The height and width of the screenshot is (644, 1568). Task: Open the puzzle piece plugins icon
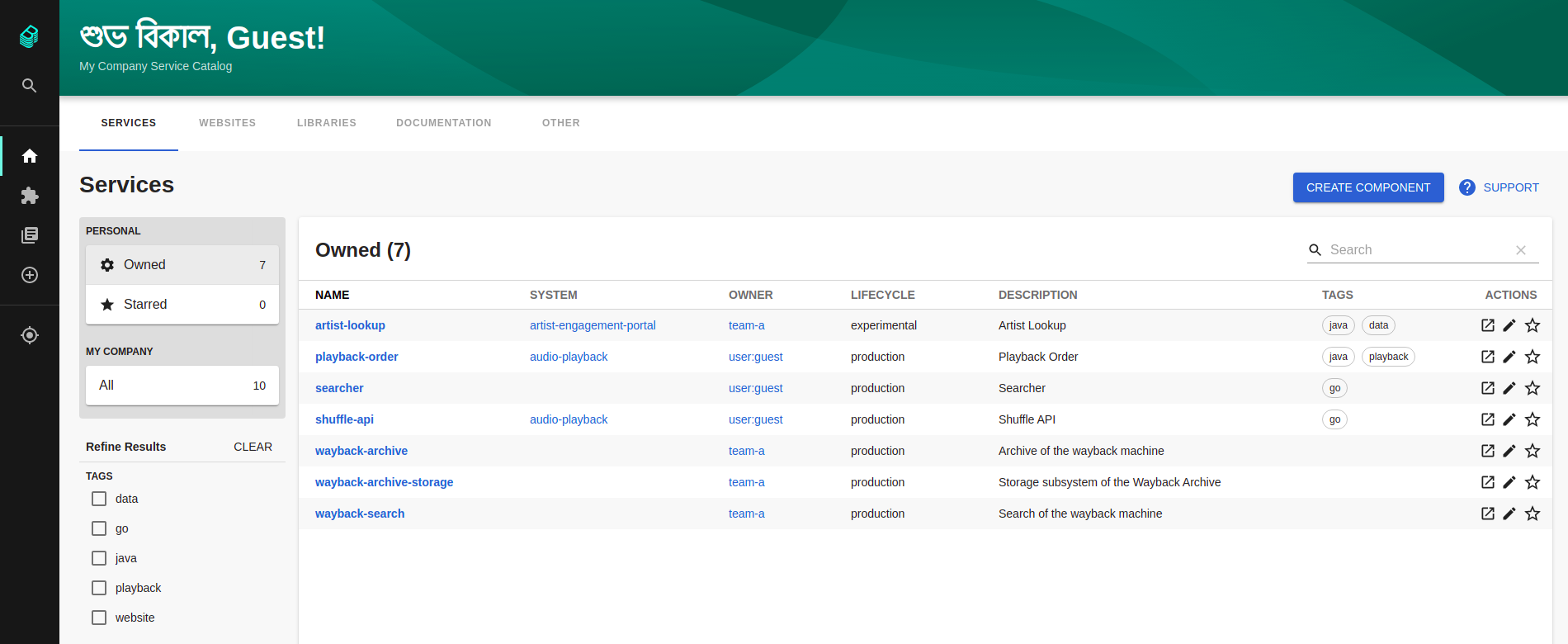[30, 196]
